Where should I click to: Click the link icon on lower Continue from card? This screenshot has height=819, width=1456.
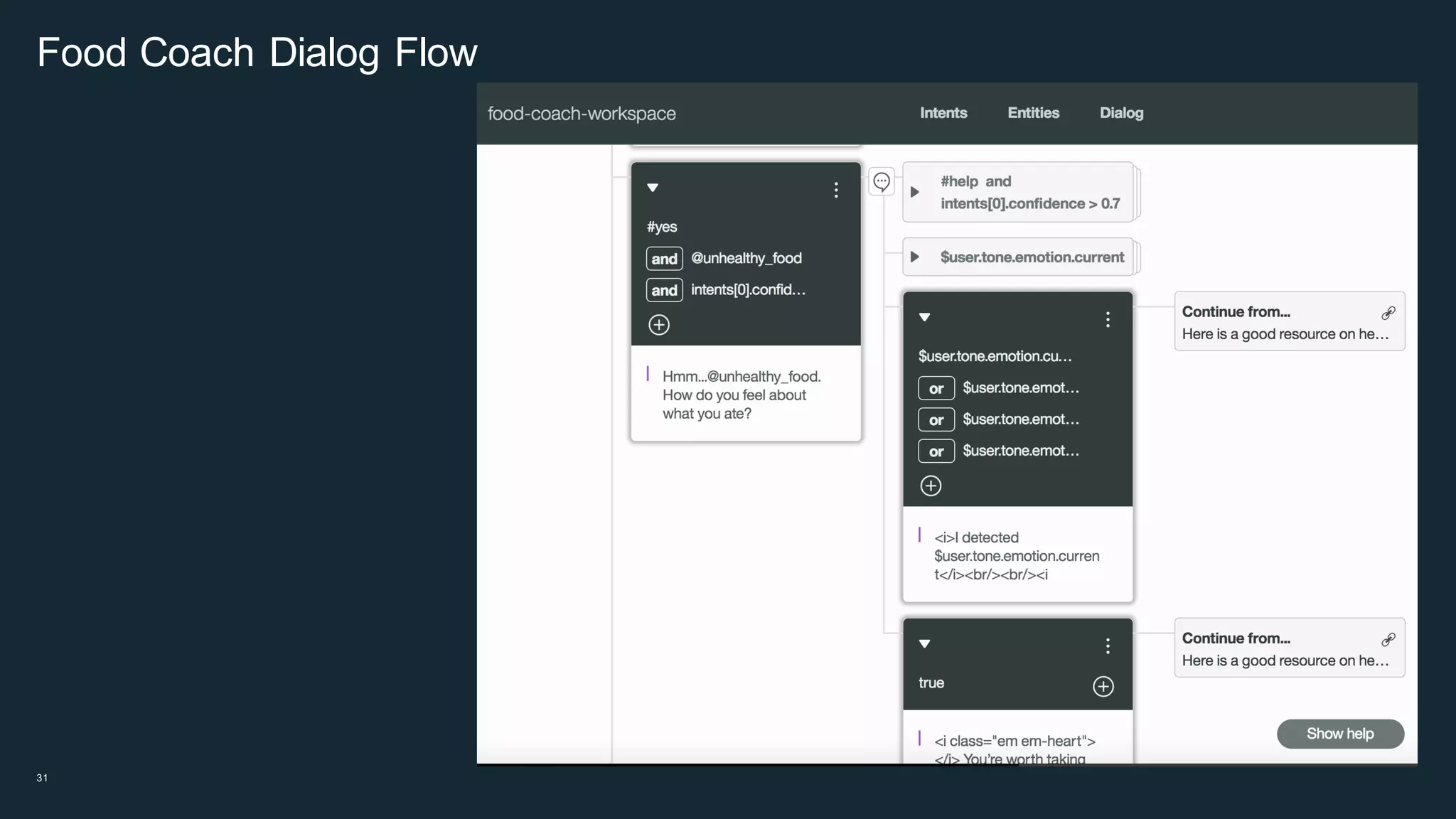[1388, 640]
